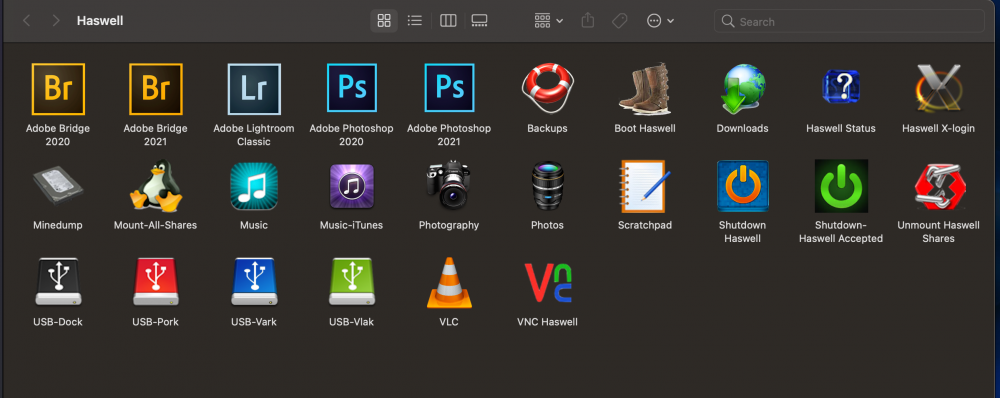This screenshot has height=398, width=1000.
Task: Go forward using the right chevron
Action: coord(56,21)
